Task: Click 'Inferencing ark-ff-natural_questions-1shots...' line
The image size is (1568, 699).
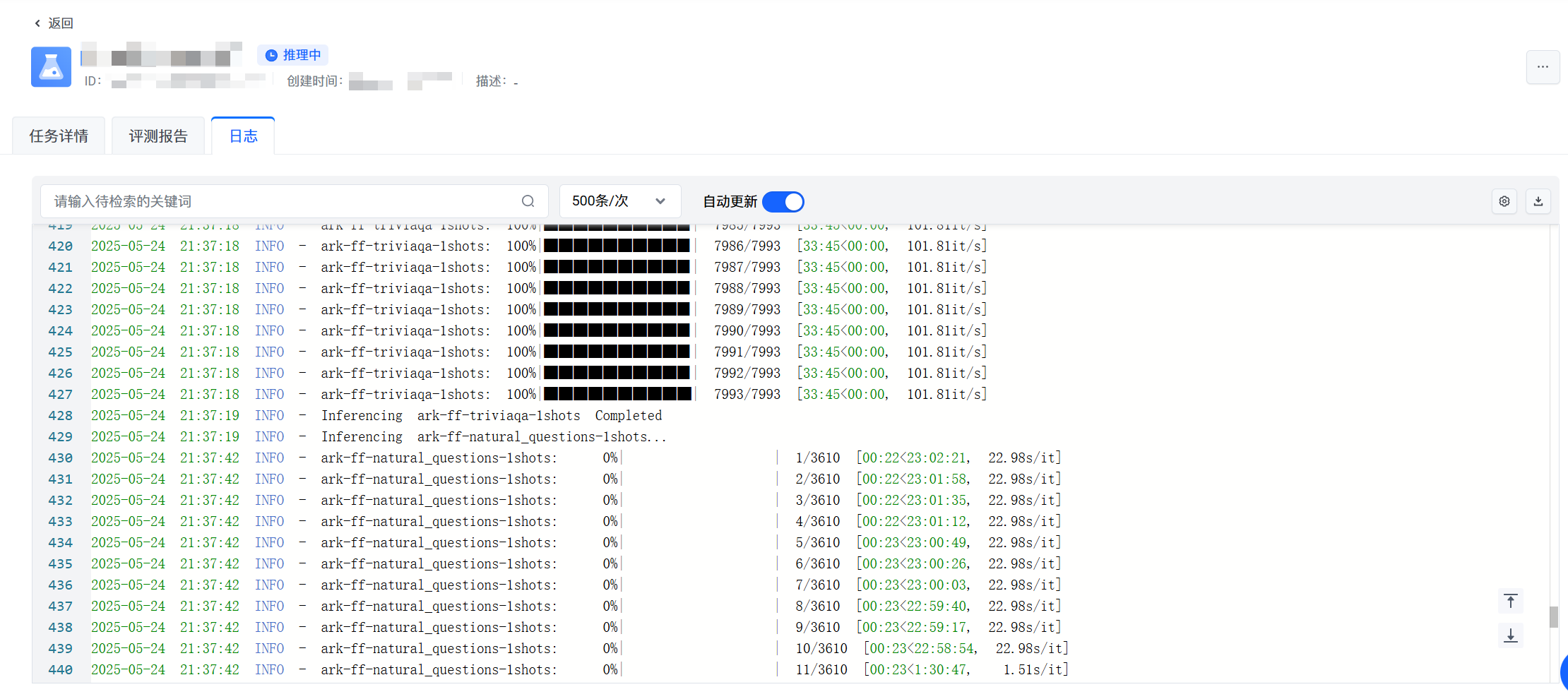Action: (x=494, y=437)
